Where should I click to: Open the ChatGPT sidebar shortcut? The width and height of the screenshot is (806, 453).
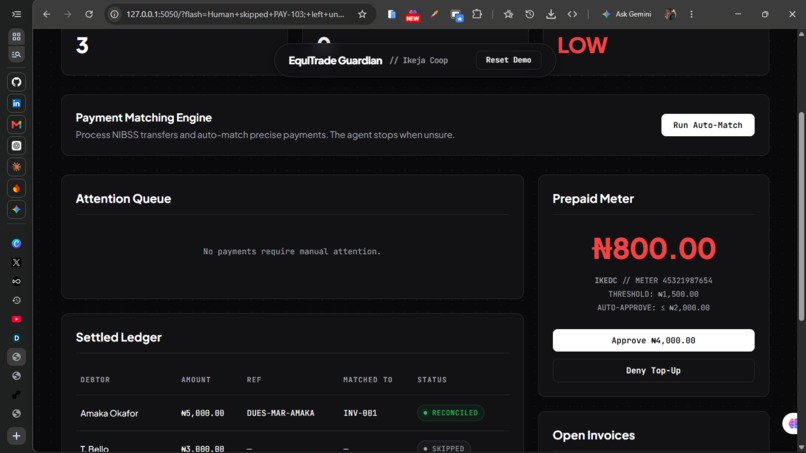pyautogui.click(x=16, y=146)
